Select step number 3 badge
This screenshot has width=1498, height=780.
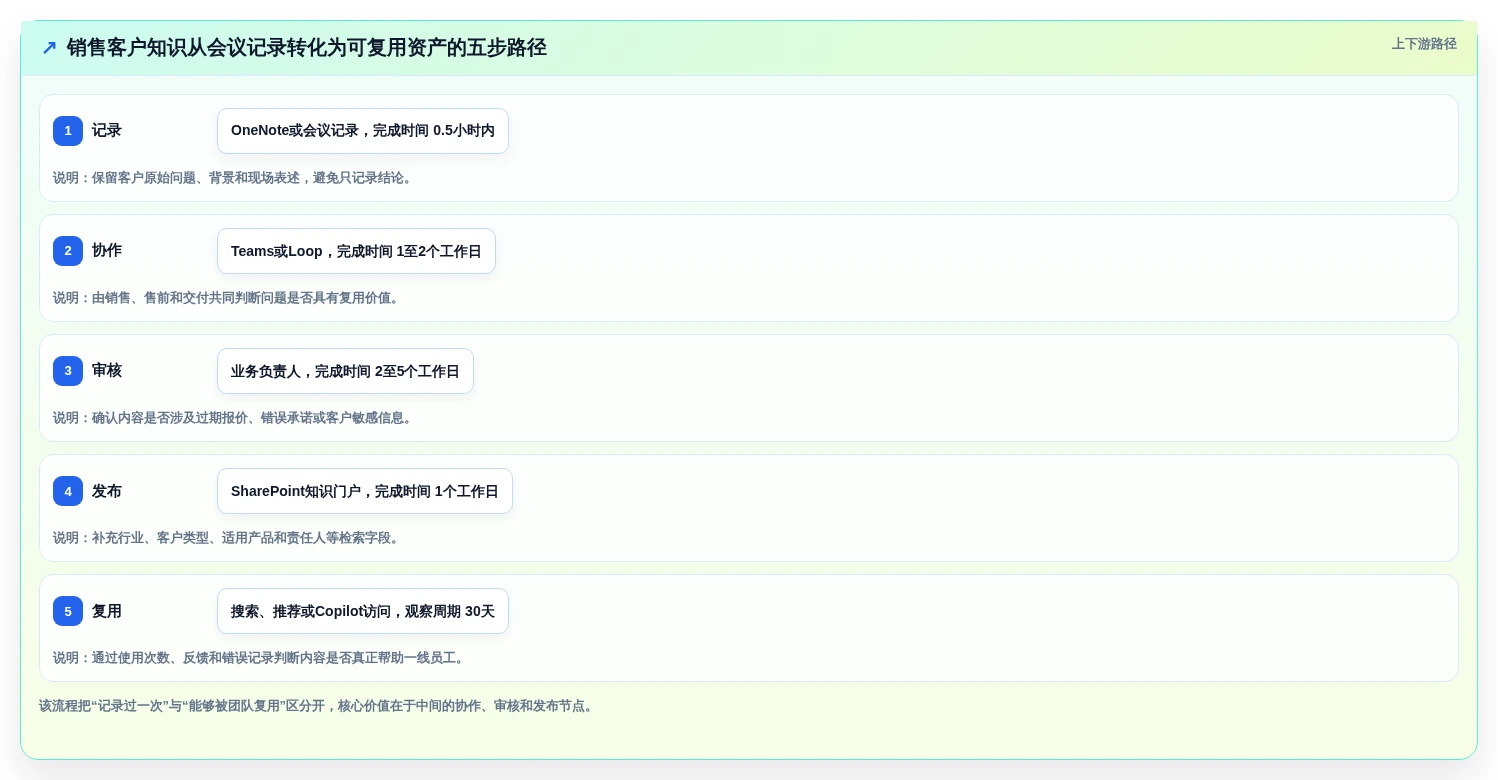(68, 371)
